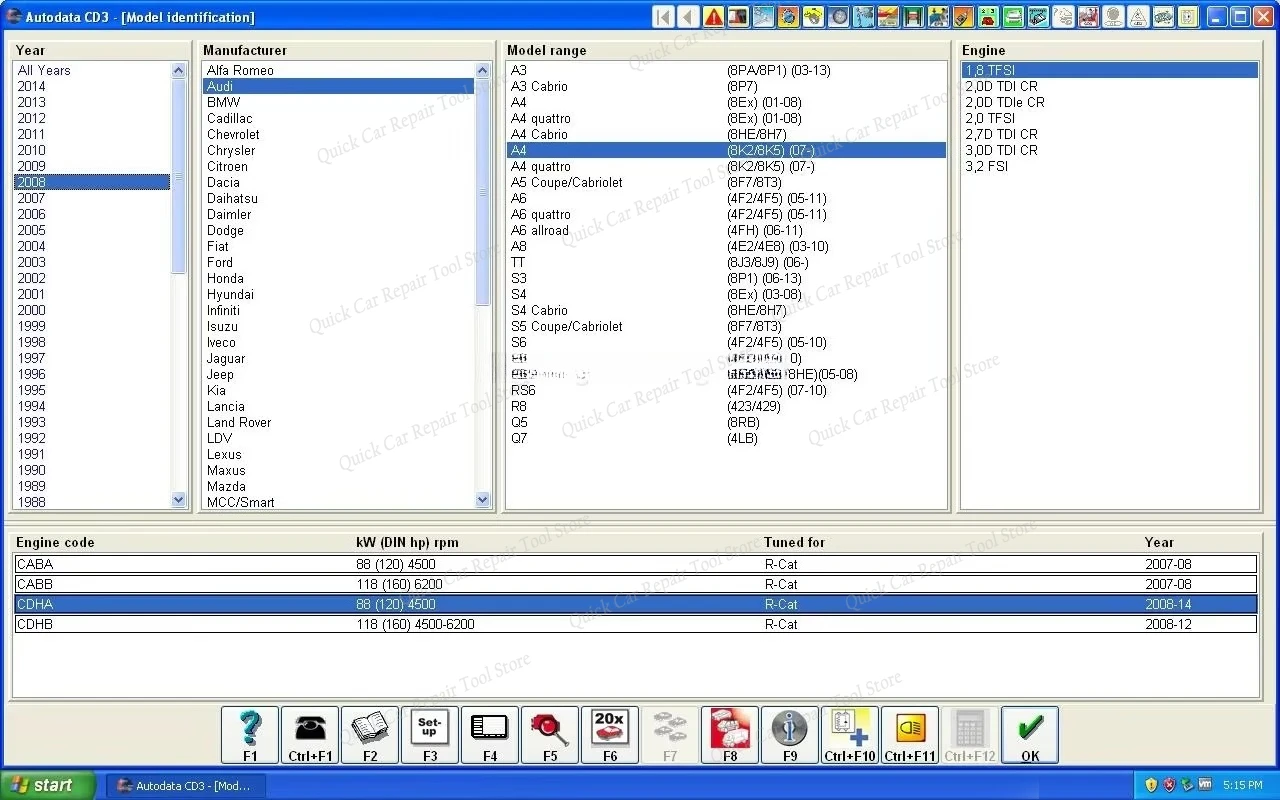Click the Manufacturer list scroll-down arrow
The image size is (1280, 800).
[x=482, y=500]
